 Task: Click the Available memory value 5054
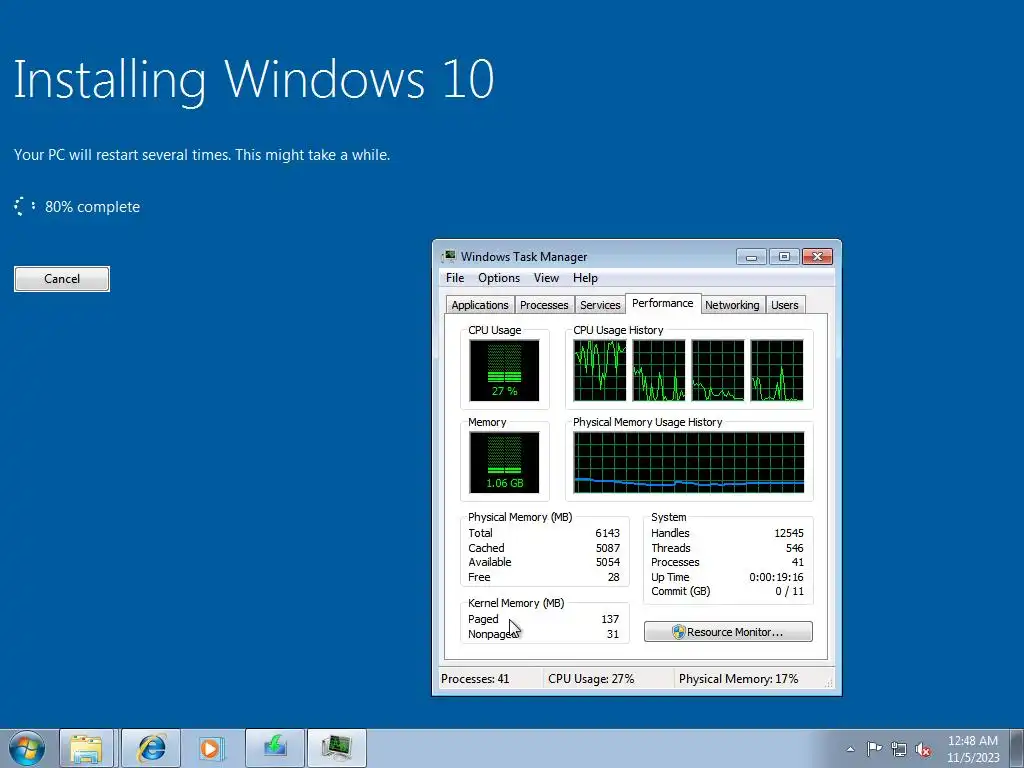tap(607, 562)
